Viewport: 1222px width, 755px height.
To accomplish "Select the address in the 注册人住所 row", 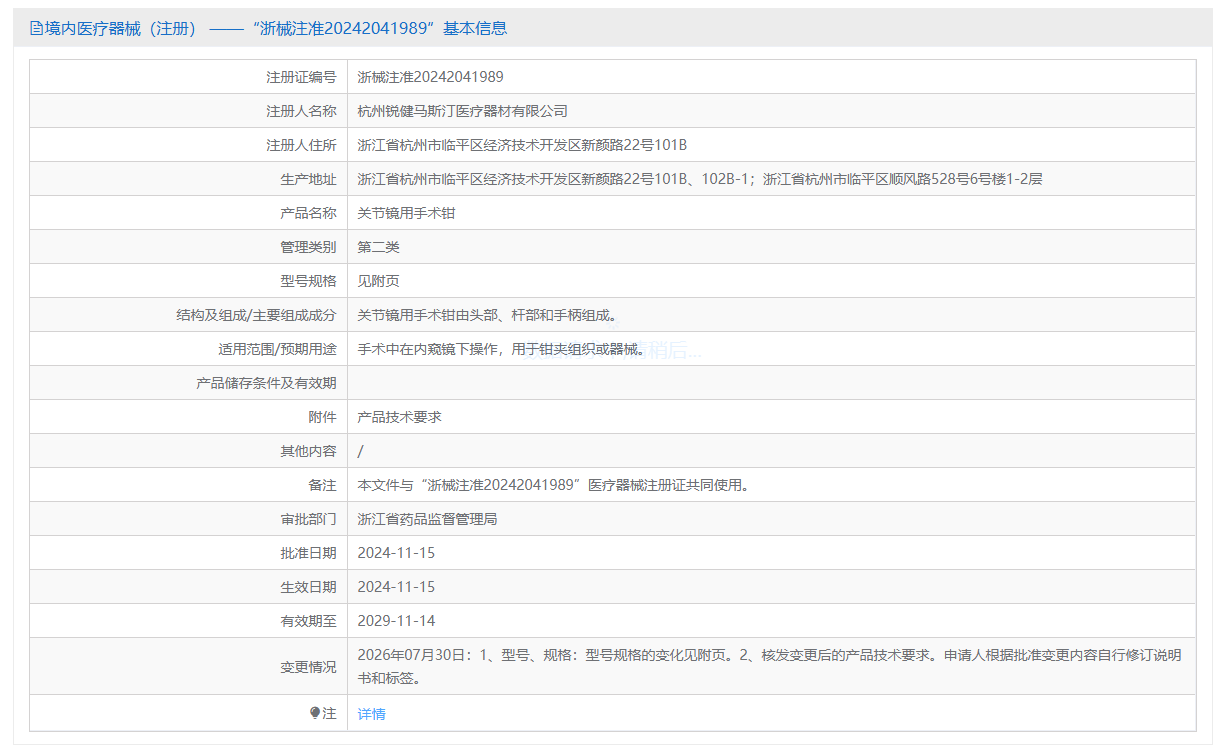I will [x=523, y=145].
